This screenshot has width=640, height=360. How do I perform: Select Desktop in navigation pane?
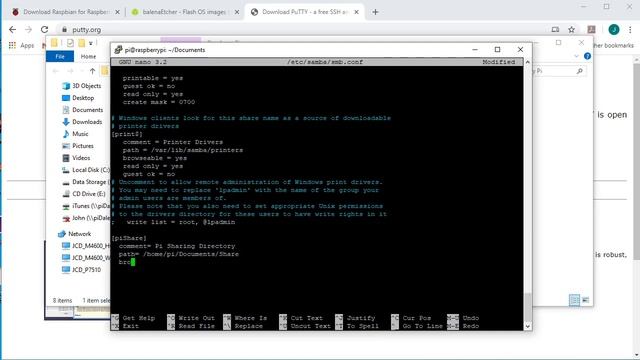coord(78,98)
